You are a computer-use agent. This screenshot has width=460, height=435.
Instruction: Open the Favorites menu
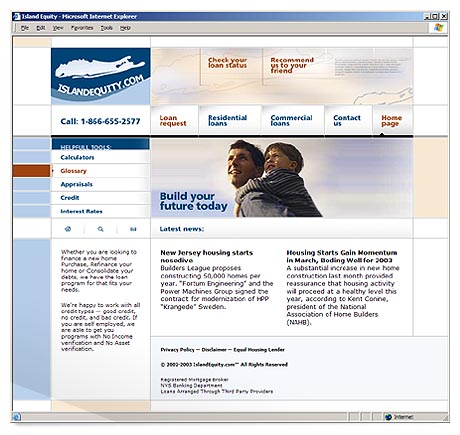(82, 28)
